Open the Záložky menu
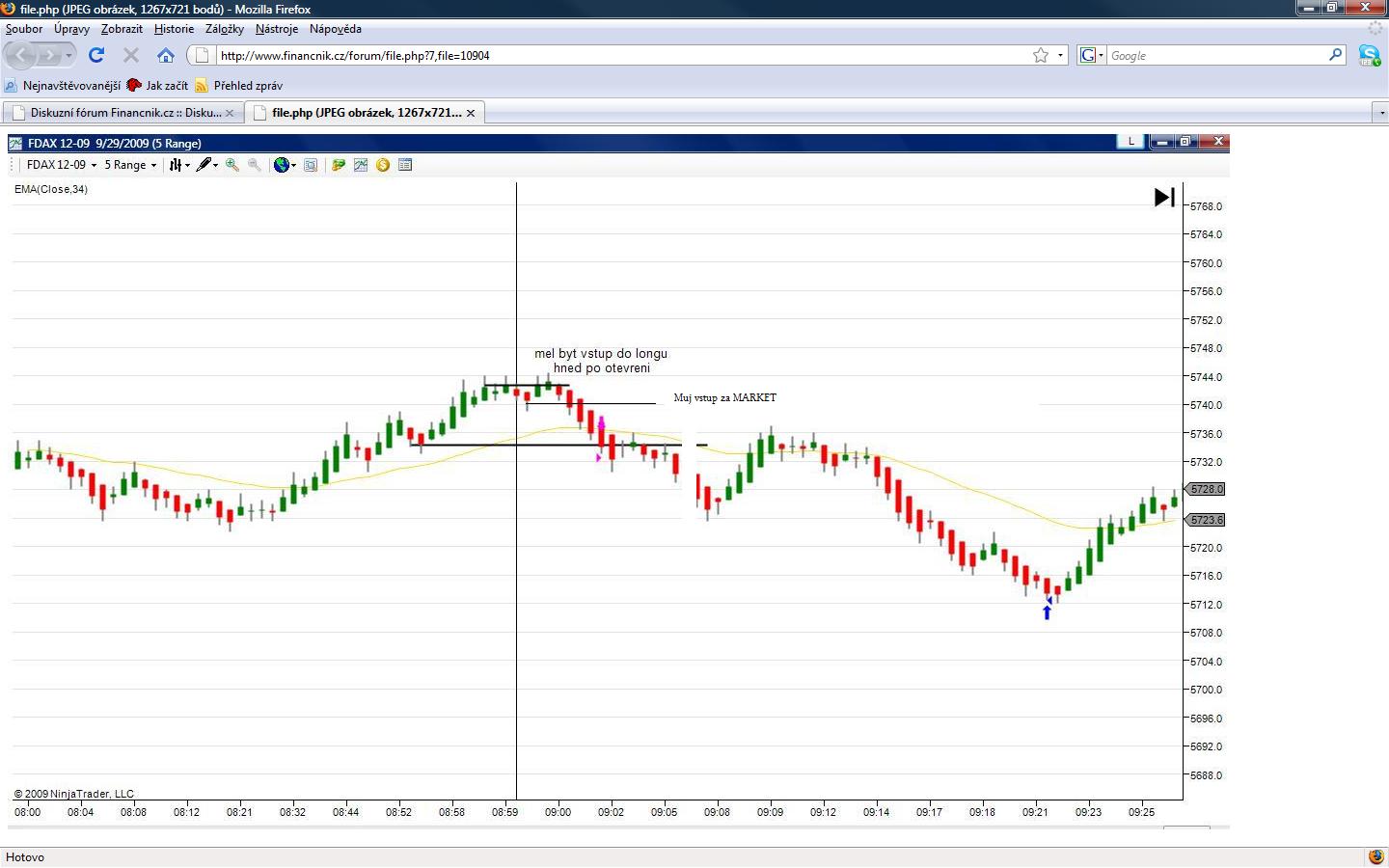The width and height of the screenshot is (1389, 868). click(225, 29)
